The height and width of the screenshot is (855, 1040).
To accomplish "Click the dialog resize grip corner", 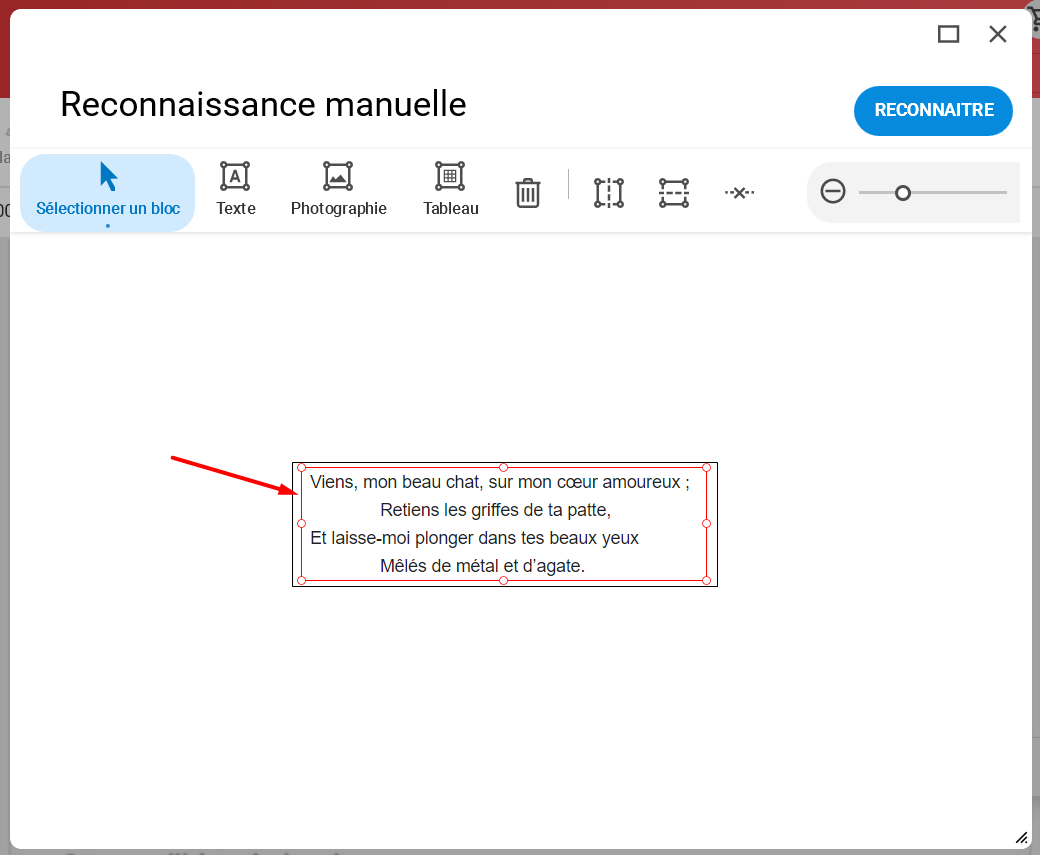I will [x=1021, y=838].
